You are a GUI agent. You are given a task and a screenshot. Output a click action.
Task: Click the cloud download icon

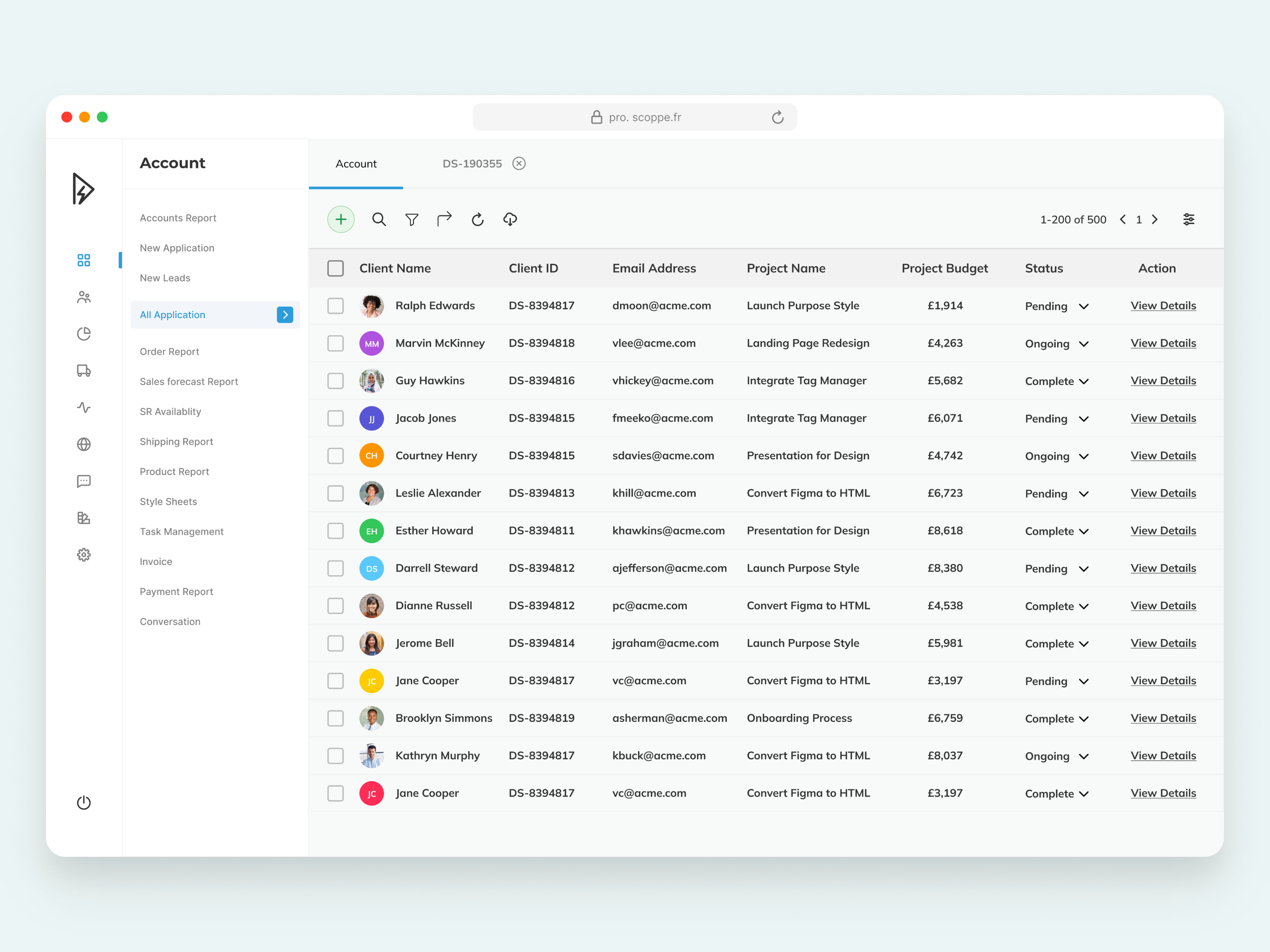[510, 219]
